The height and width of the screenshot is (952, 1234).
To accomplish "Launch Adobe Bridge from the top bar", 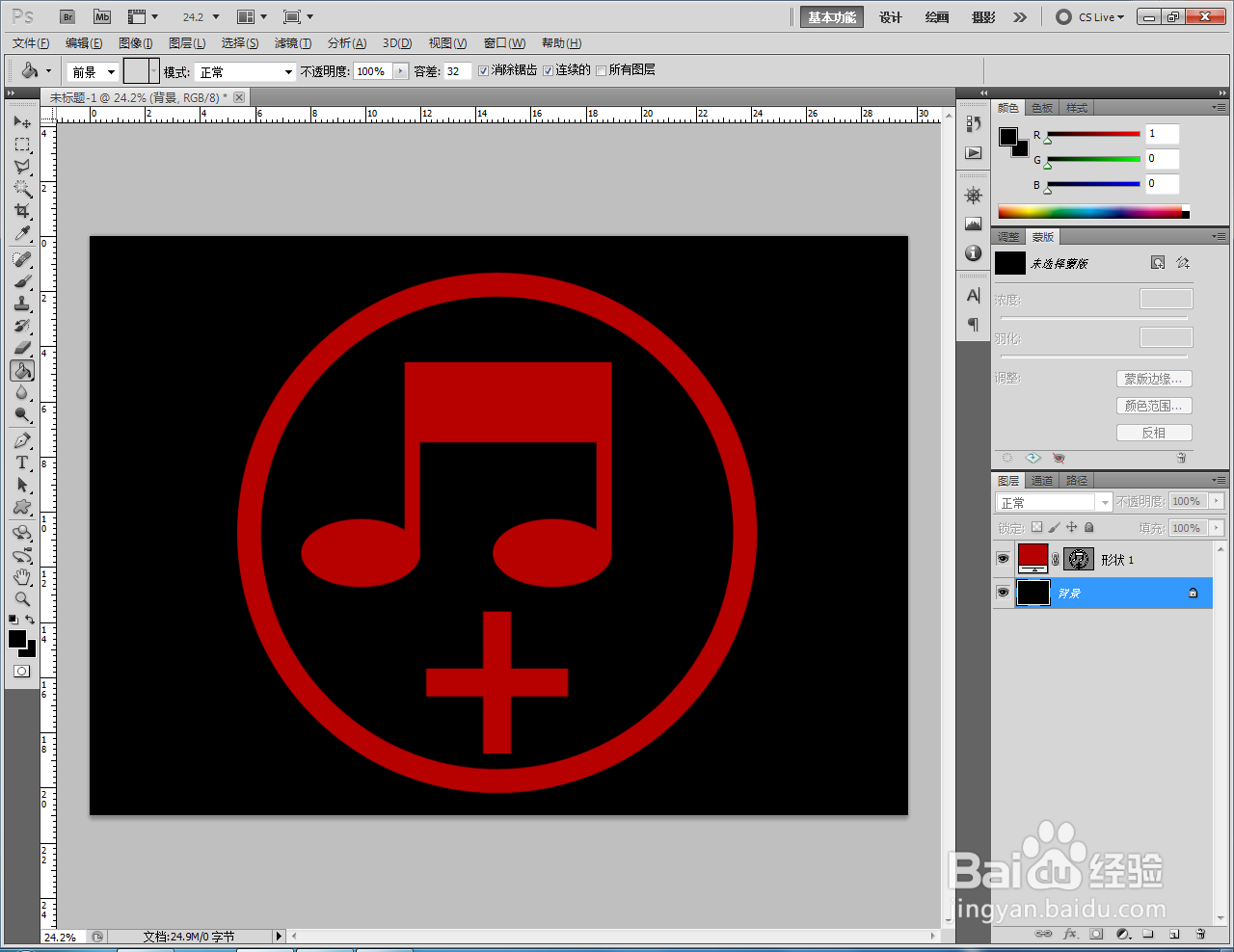I will coord(67,17).
